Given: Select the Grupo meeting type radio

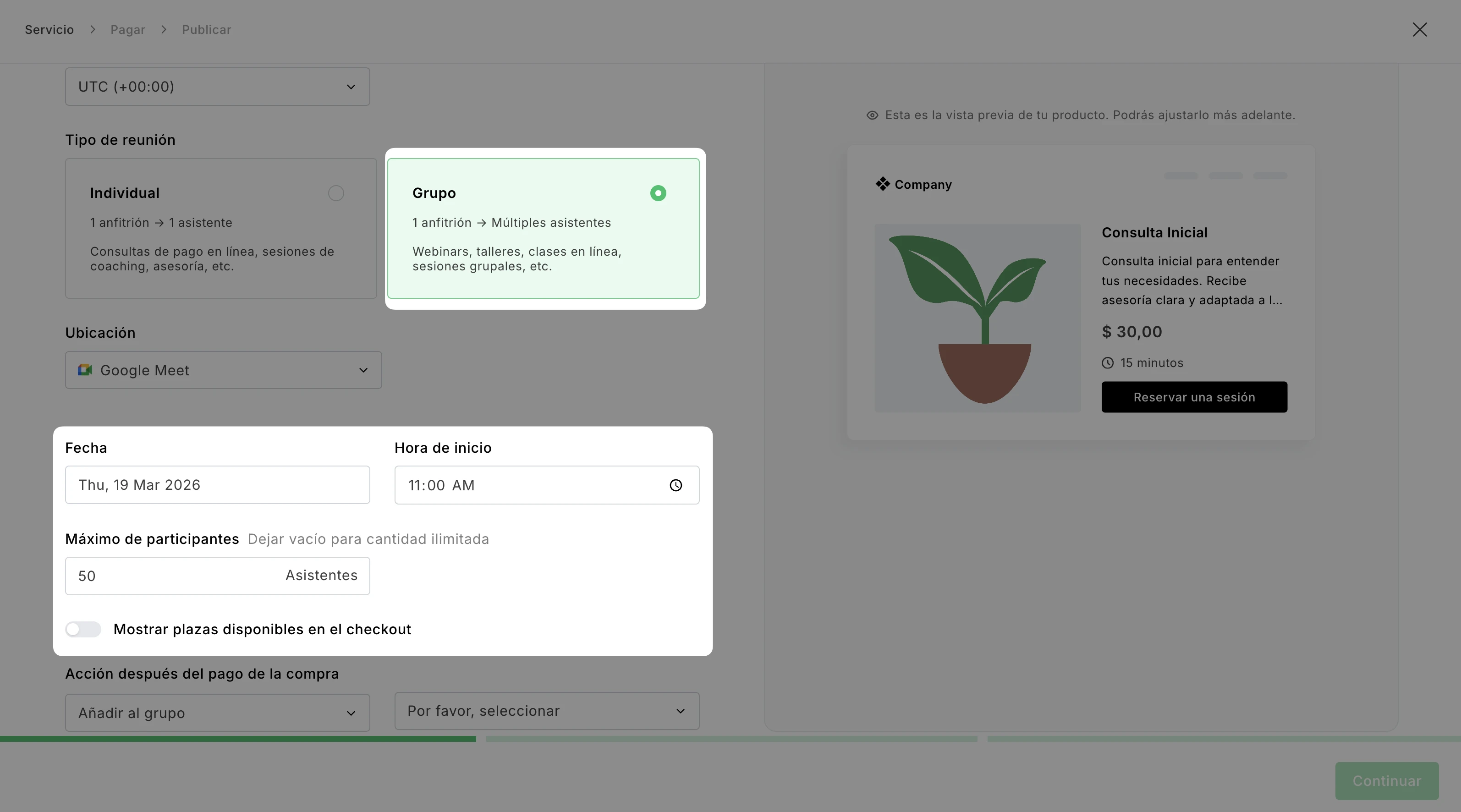Looking at the screenshot, I should coord(658,193).
